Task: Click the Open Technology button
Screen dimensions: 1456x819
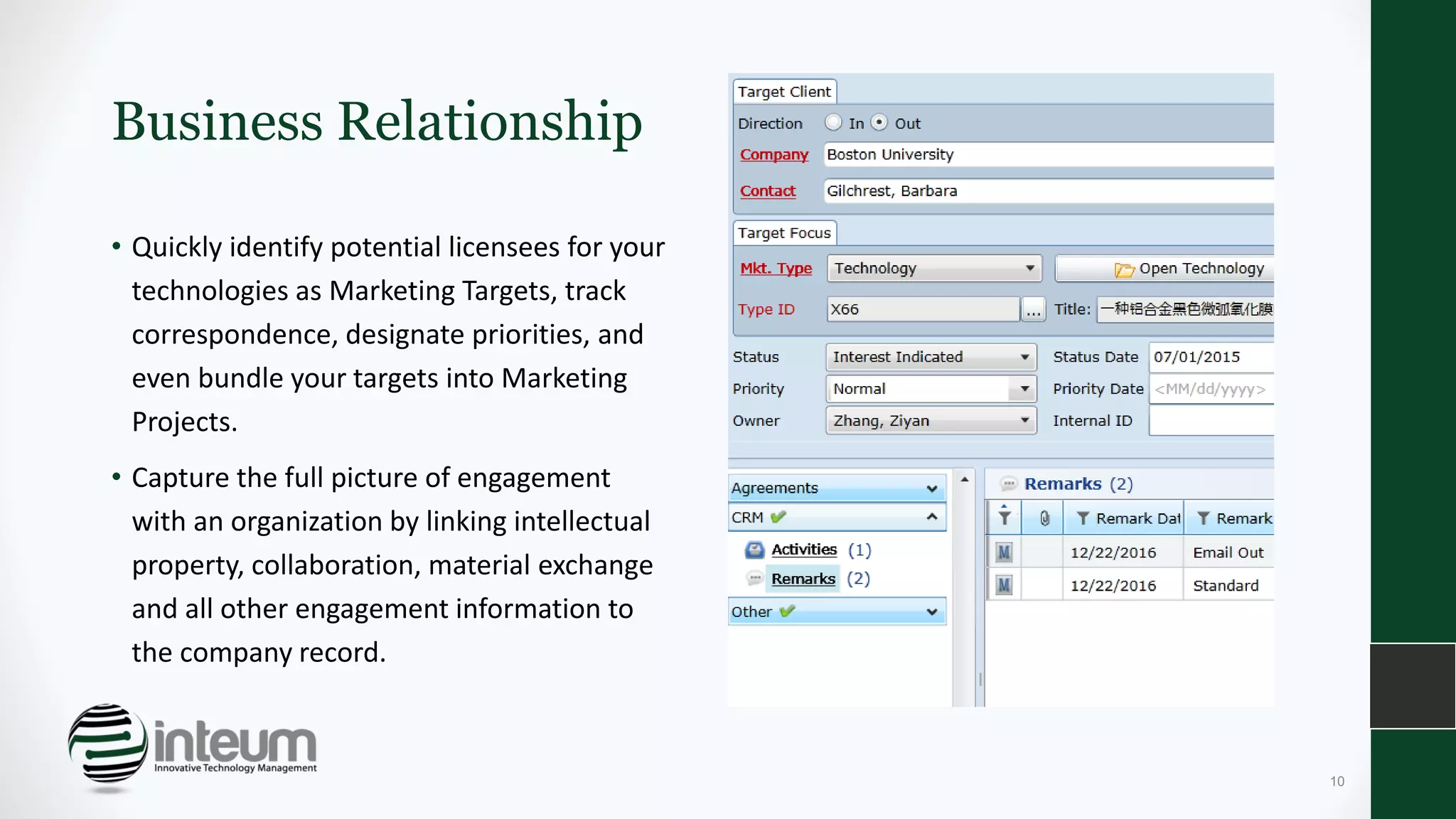Action: 1165,268
